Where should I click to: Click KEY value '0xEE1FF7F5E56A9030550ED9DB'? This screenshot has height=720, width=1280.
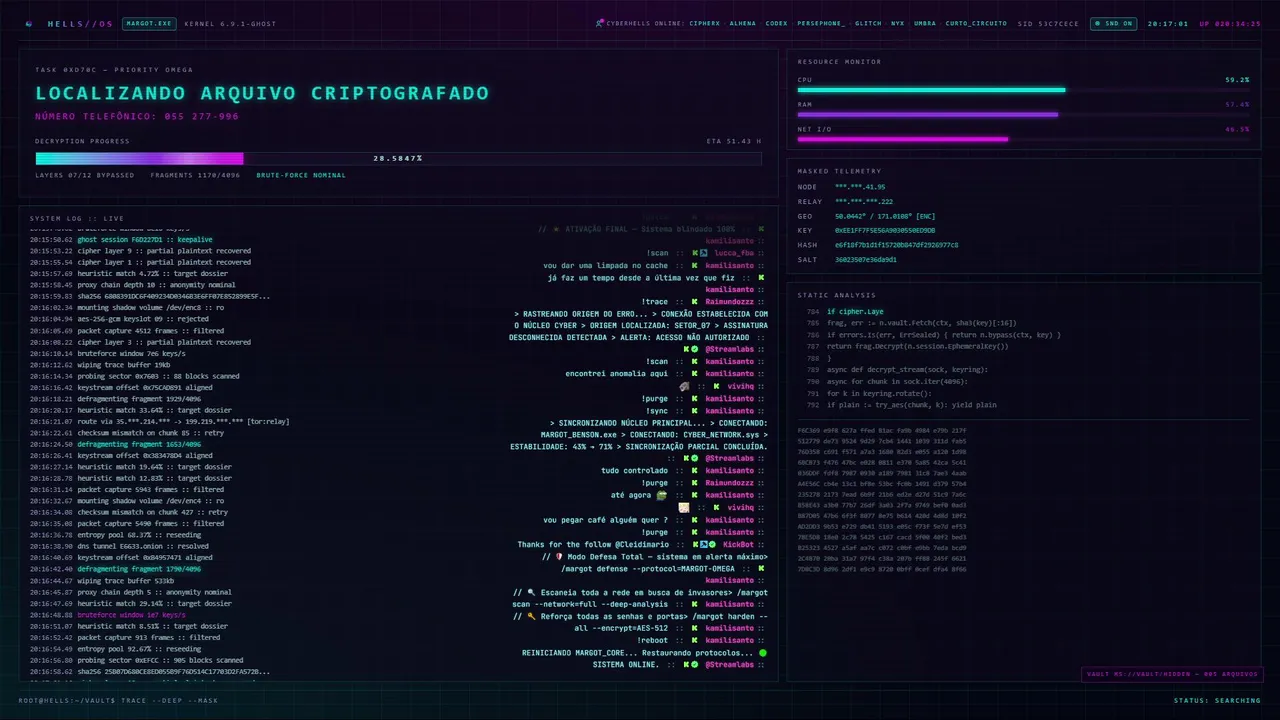[x=885, y=230]
